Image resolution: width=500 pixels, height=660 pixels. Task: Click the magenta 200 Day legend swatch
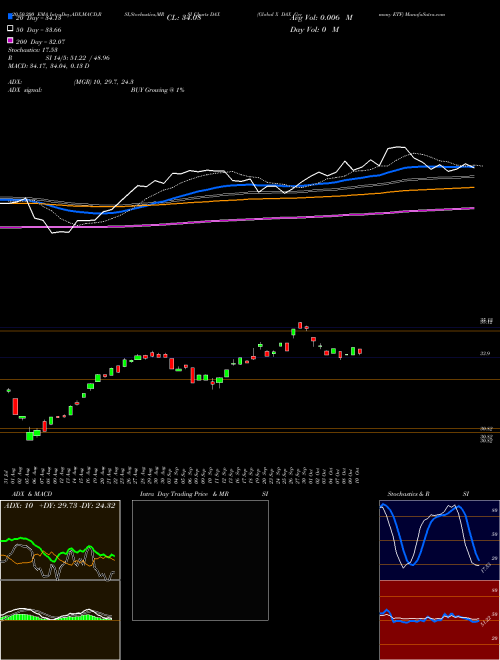10,41
